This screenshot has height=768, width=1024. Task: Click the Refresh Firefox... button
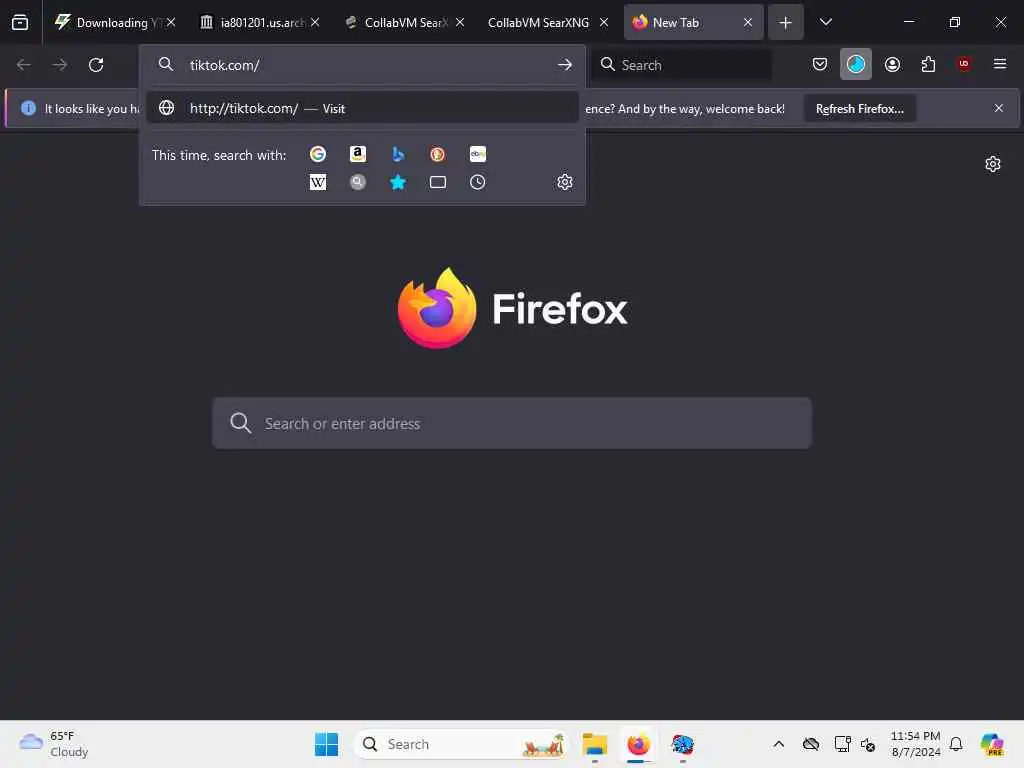click(859, 108)
